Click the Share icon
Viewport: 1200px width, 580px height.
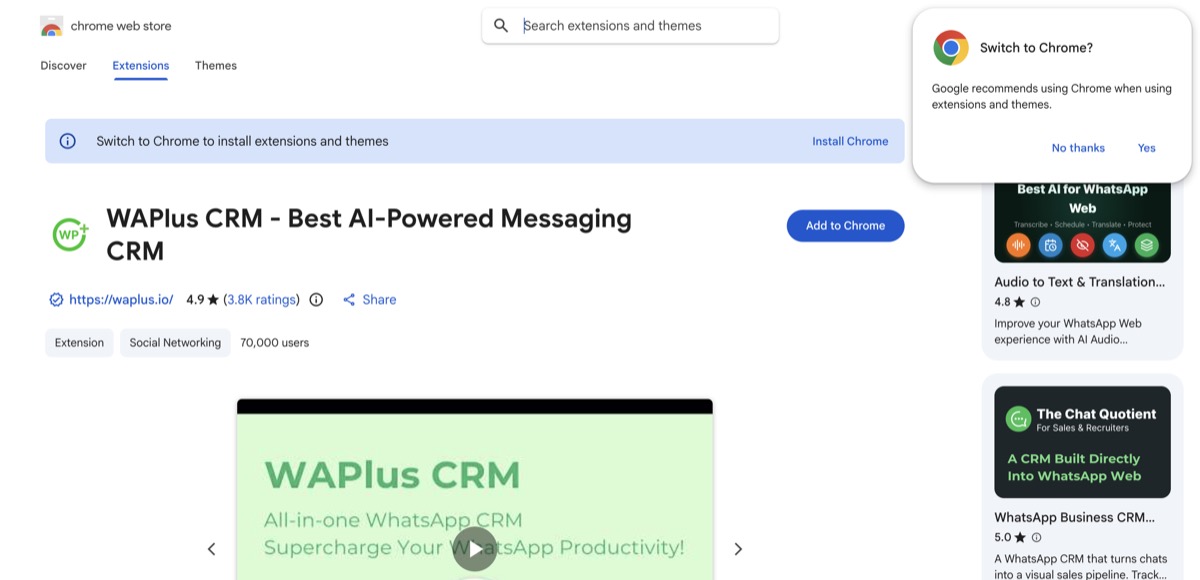click(x=349, y=300)
